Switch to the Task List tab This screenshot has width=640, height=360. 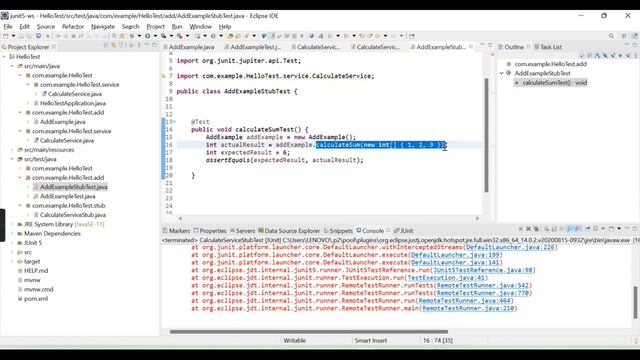pos(548,47)
